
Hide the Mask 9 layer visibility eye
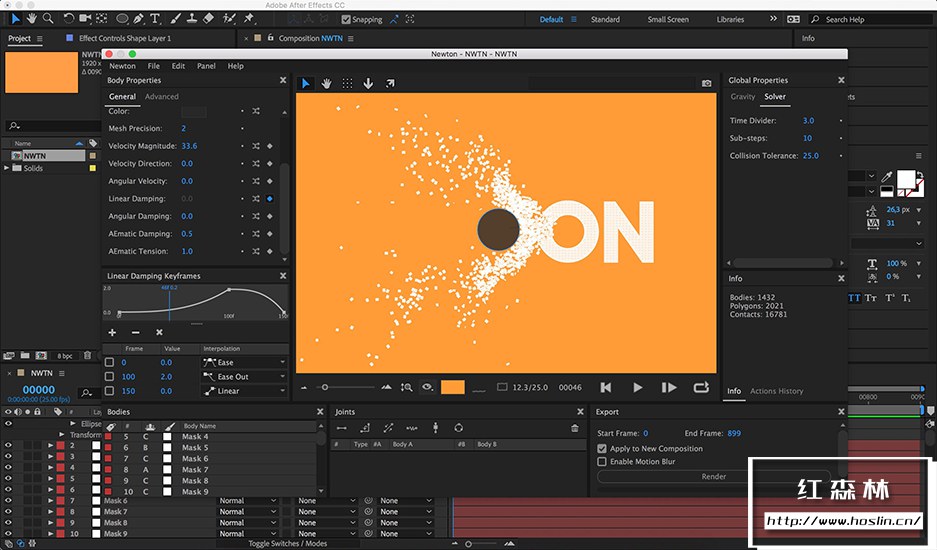point(8,533)
